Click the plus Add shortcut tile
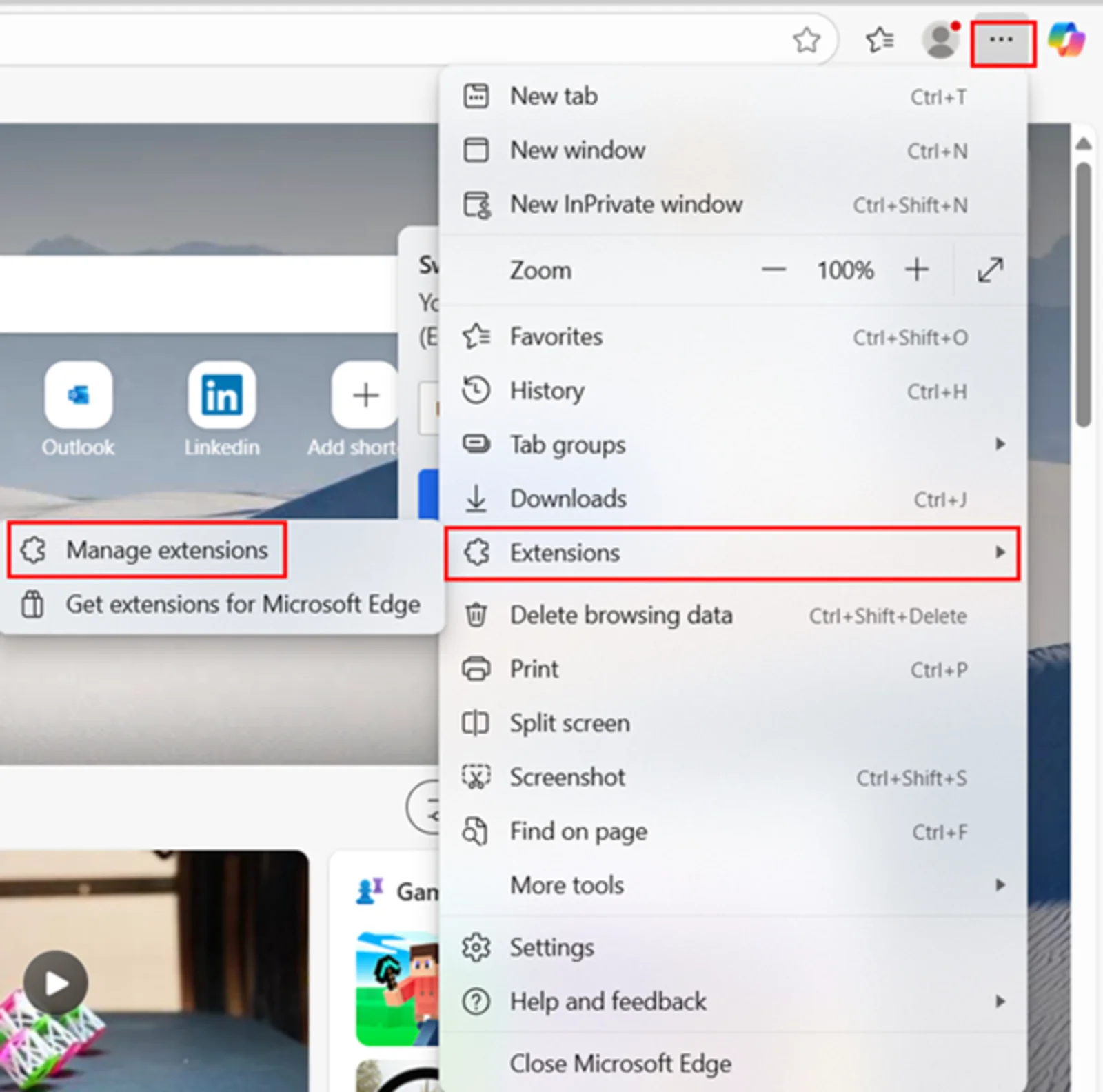 [x=364, y=396]
